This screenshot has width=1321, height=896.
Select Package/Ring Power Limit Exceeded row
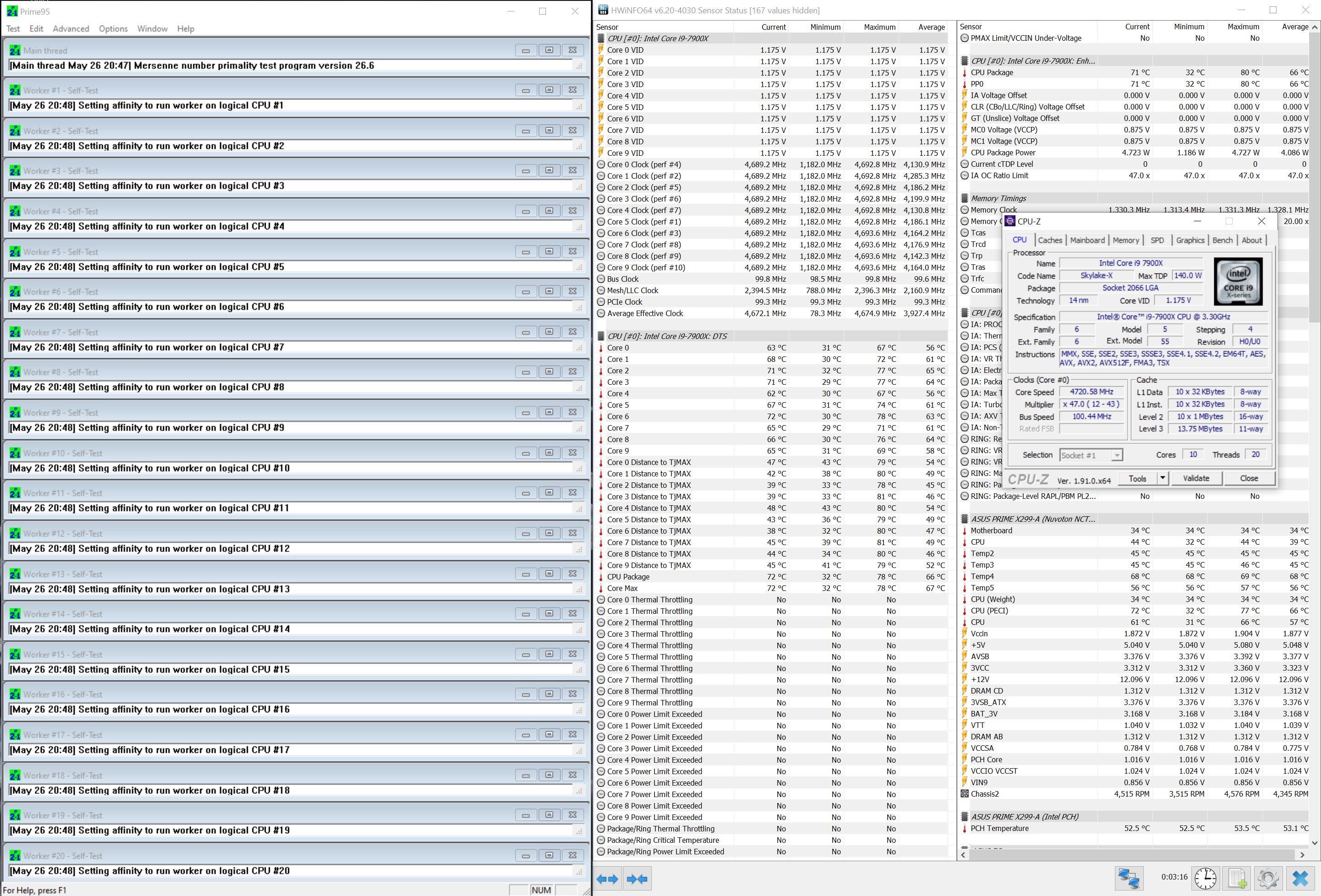(771, 852)
